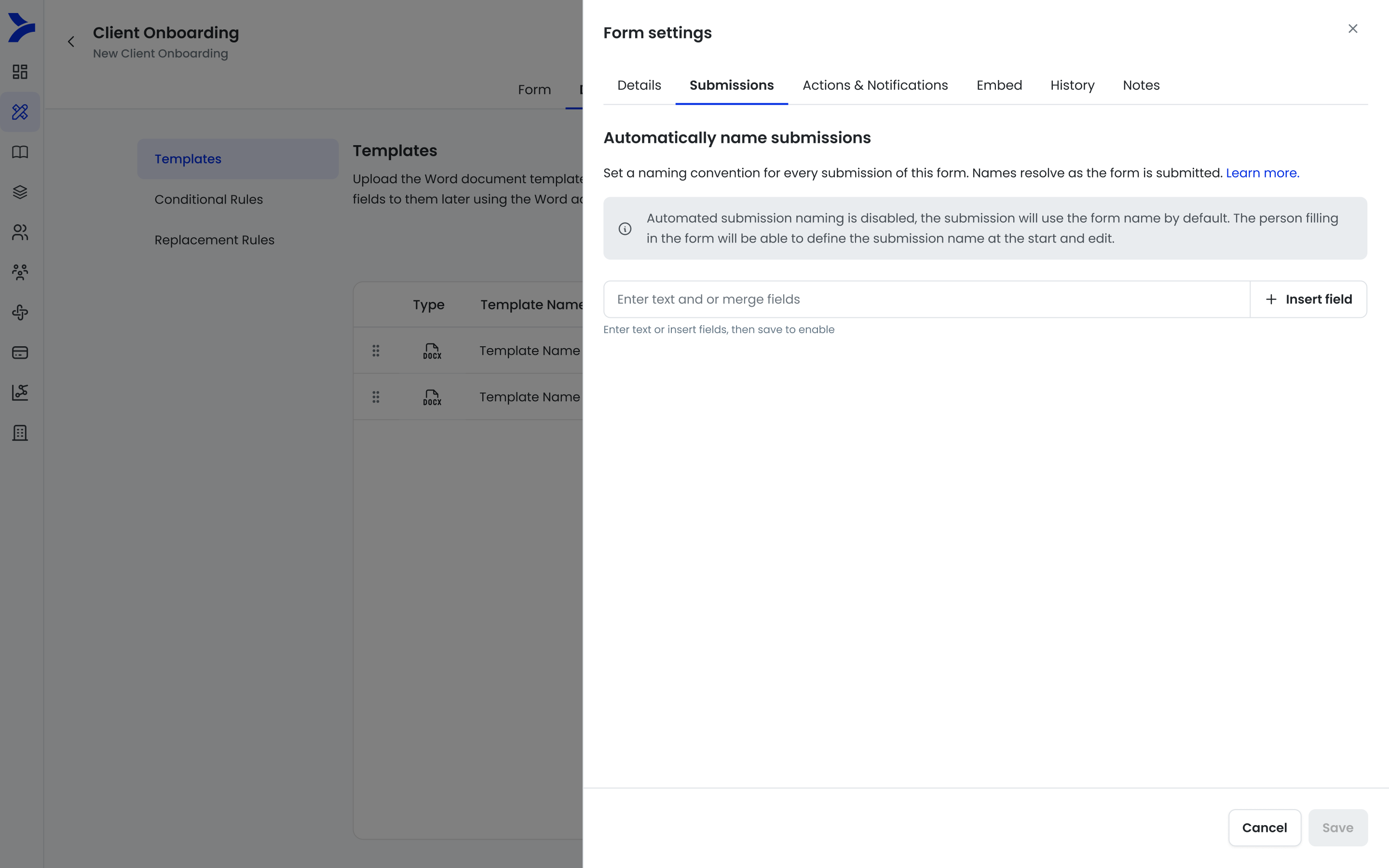View the History tab
The height and width of the screenshot is (868, 1389).
click(1072, 85)
